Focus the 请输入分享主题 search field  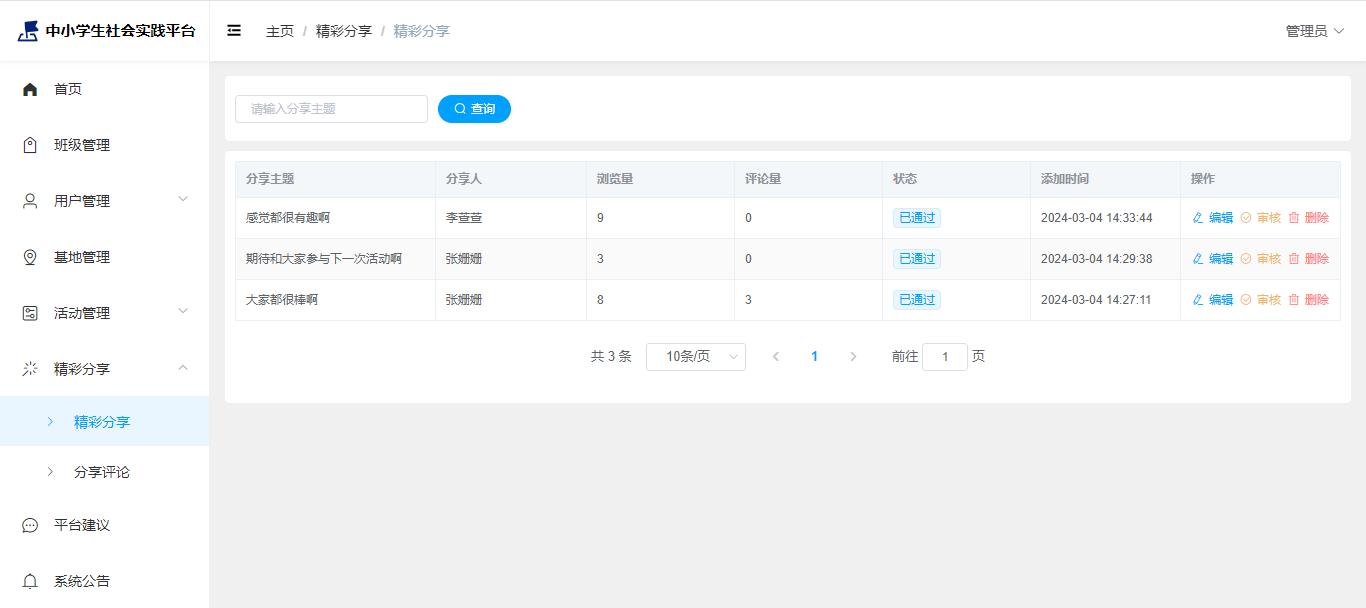coord(331,109)
